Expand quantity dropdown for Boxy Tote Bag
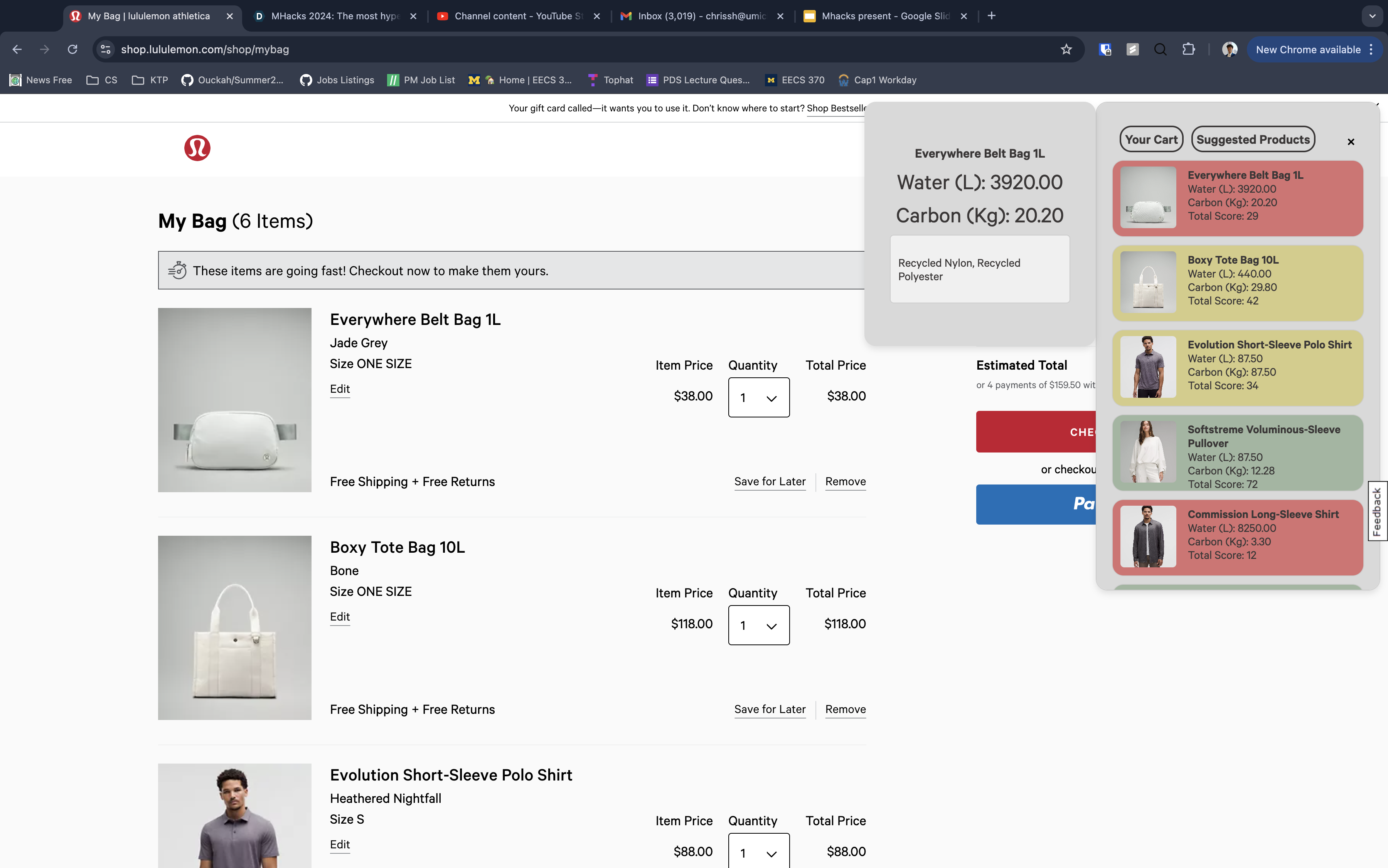1388x868 pixels. click(759, 625)
